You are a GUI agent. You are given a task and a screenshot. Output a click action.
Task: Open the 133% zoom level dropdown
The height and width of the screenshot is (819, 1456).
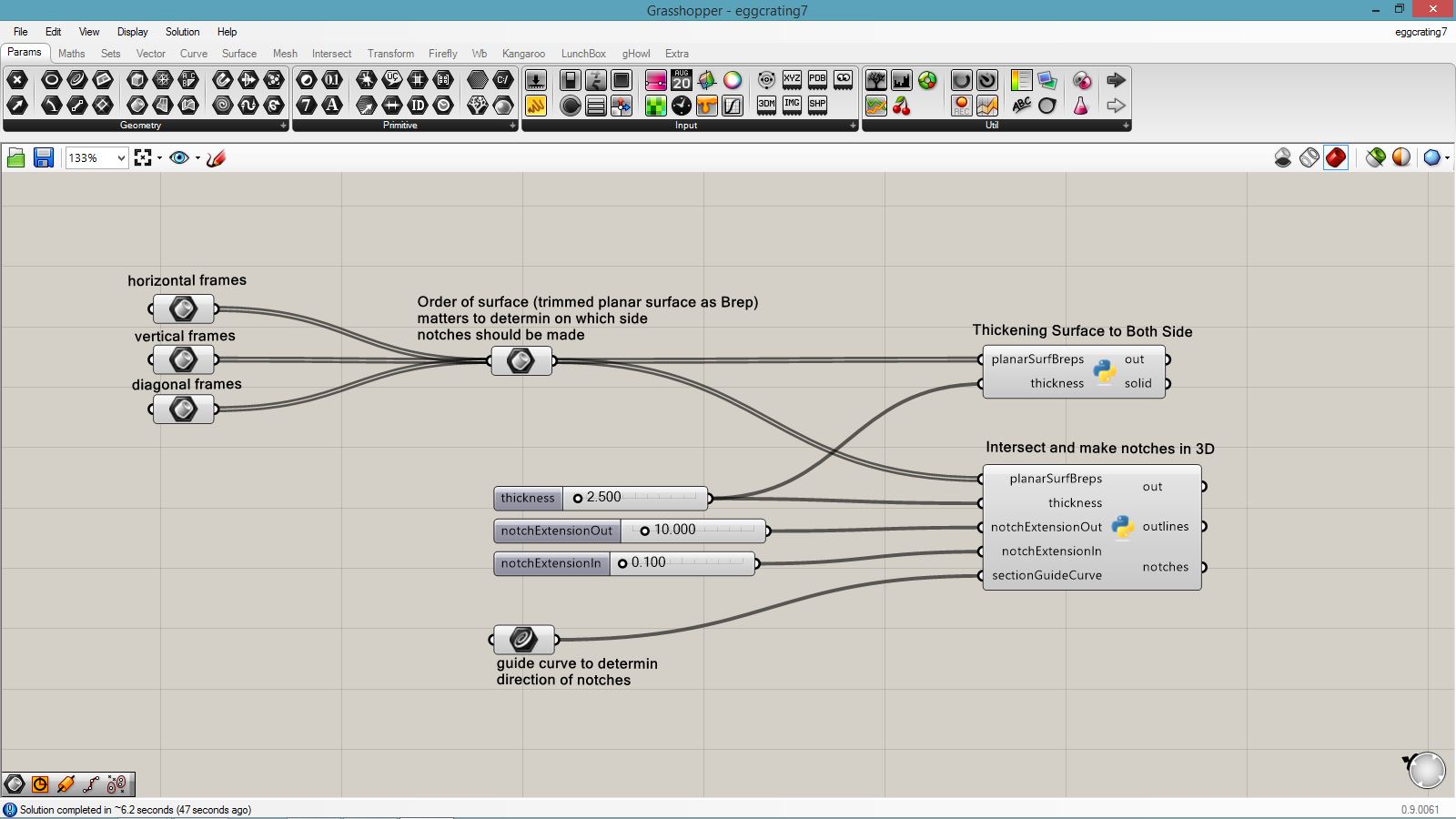coord(120,158)
